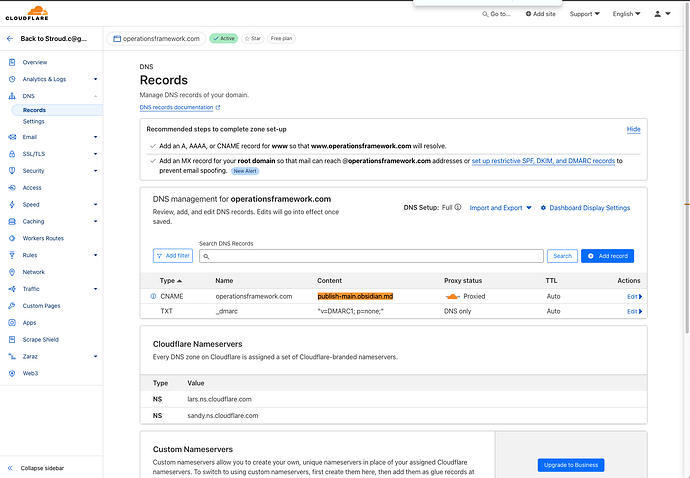Select Records under DNS in sidebar
Image resolution: width=690 pixels, height=478 pixels.
pyautogui.click(x=34, y=110)
